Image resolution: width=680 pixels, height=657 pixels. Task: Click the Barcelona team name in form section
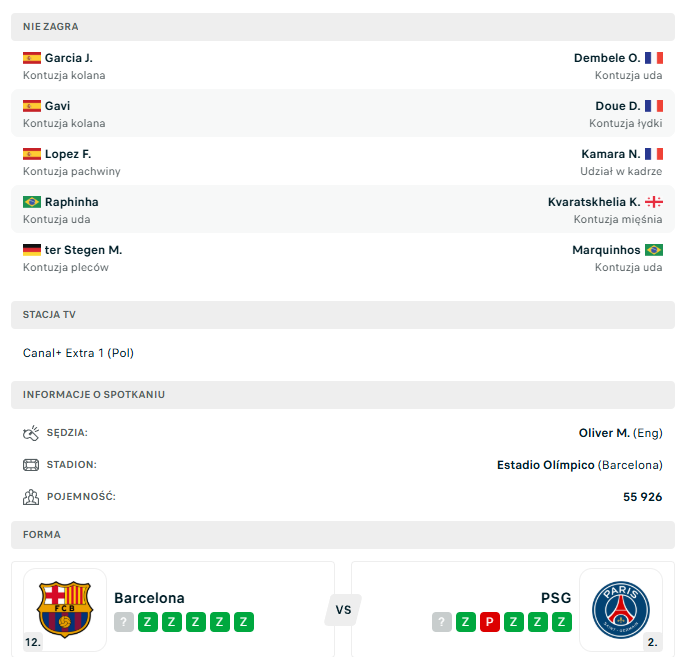click(149, 598)
